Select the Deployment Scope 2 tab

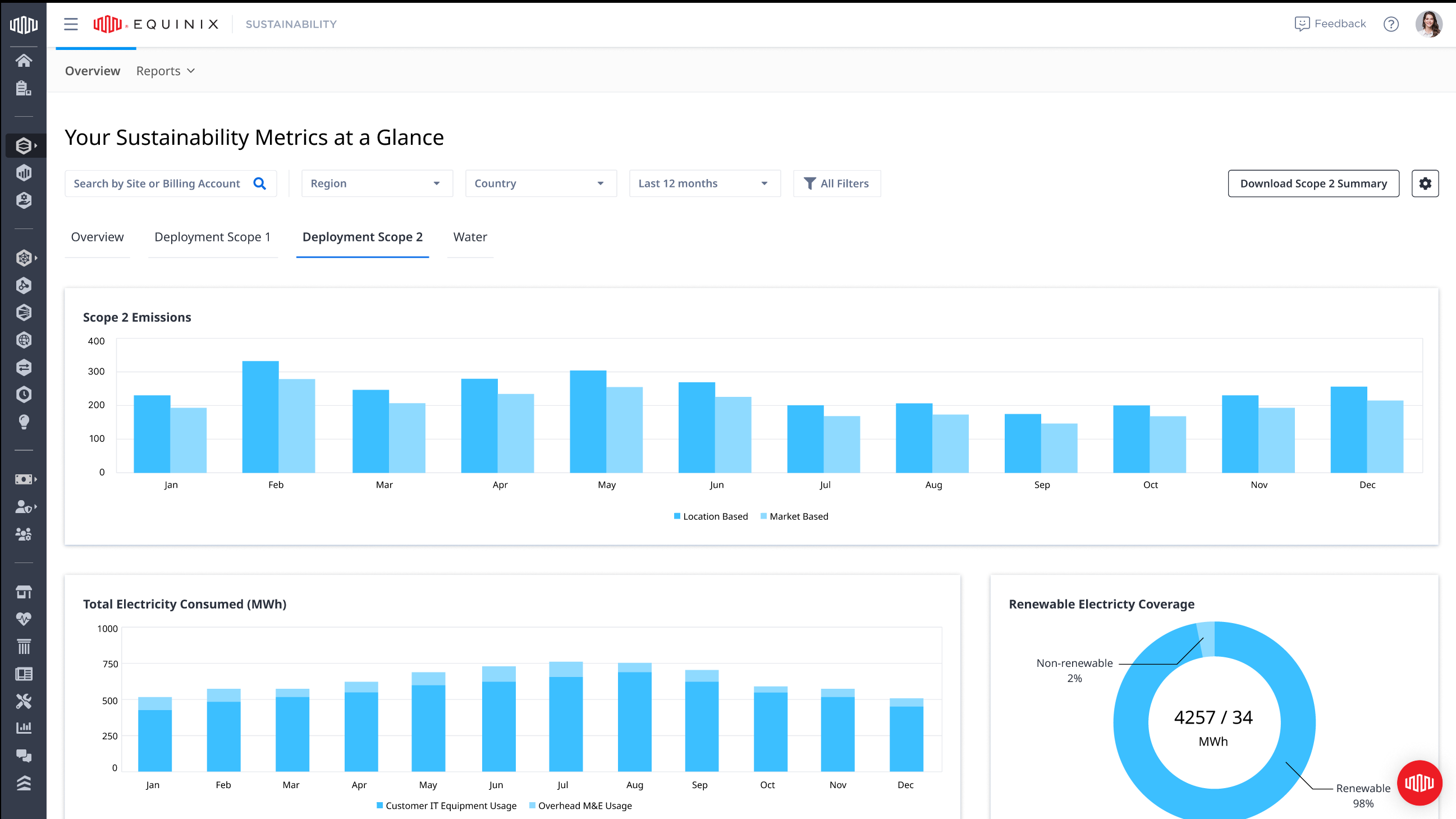pos(362,237)
